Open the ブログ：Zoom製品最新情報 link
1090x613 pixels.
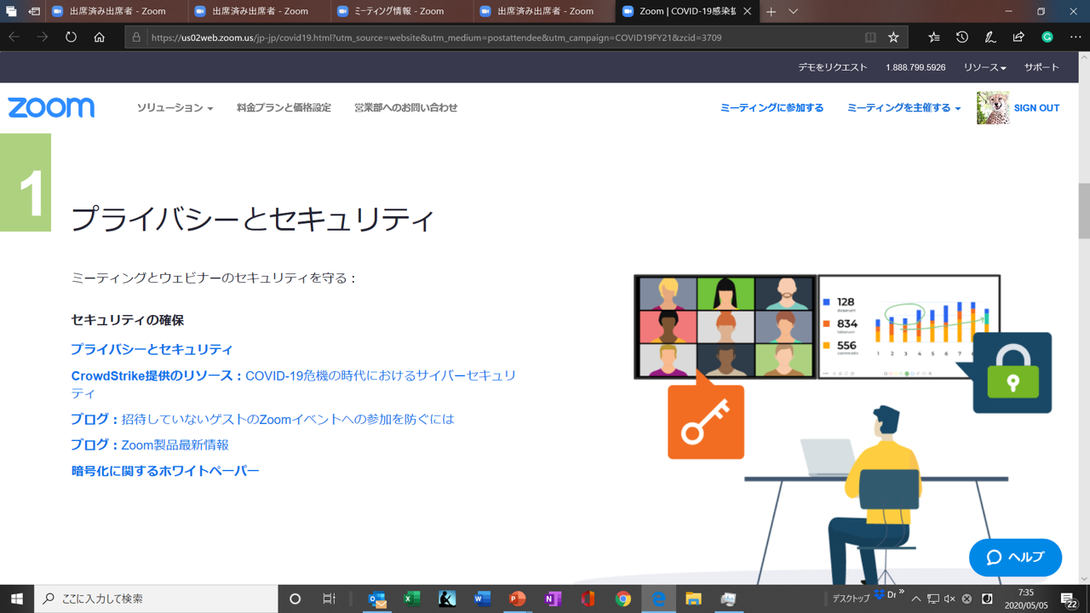point(149,445)
